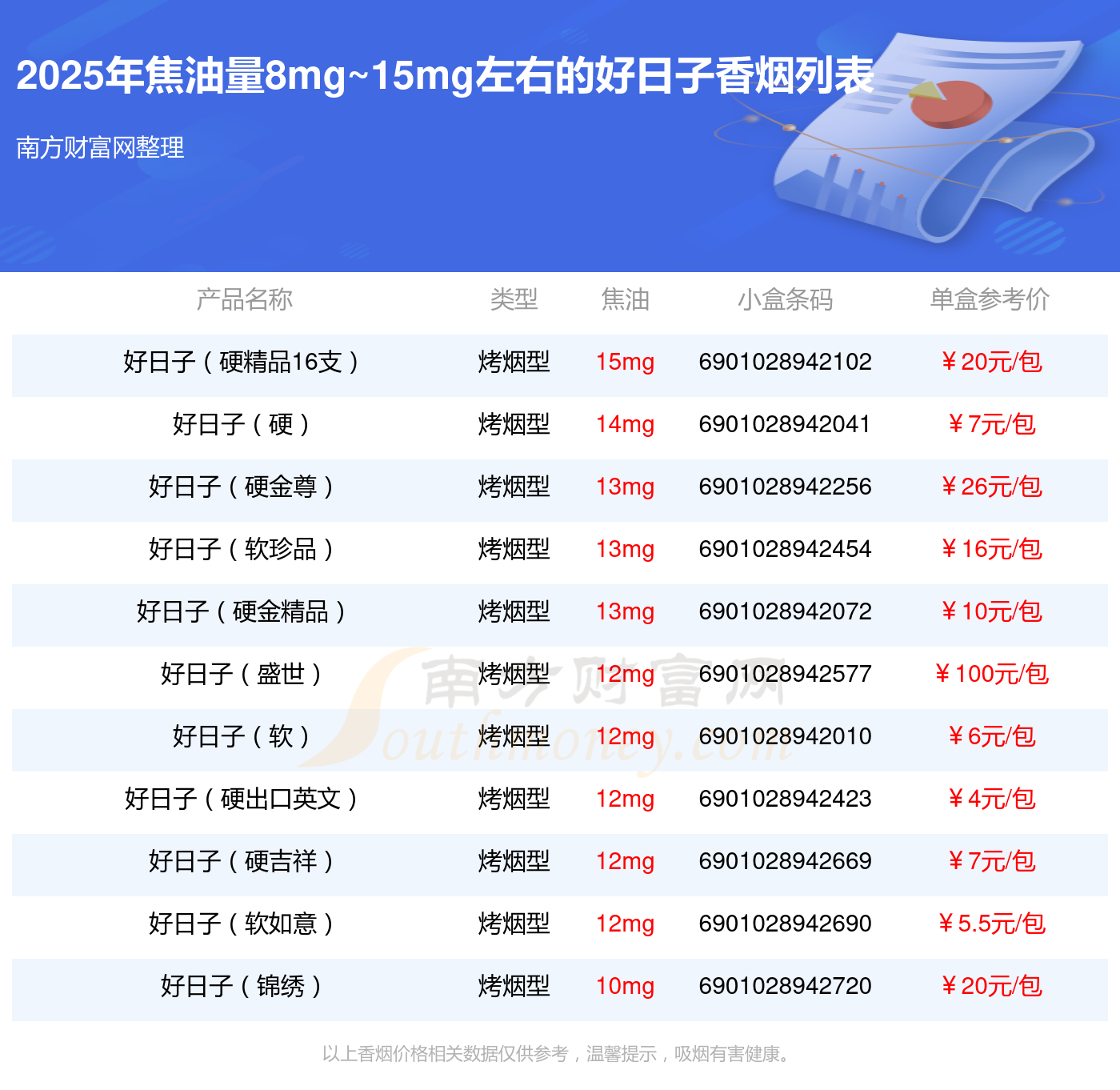This screenshot has width=1120, height=1090.
Task: Click 烤烟型 in the 软珍品 row
Action: (514, 549)
